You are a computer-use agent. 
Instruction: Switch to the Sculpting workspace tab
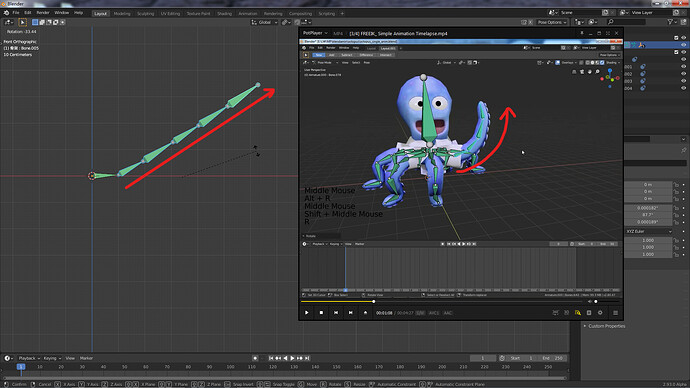(x=145, y=14)
